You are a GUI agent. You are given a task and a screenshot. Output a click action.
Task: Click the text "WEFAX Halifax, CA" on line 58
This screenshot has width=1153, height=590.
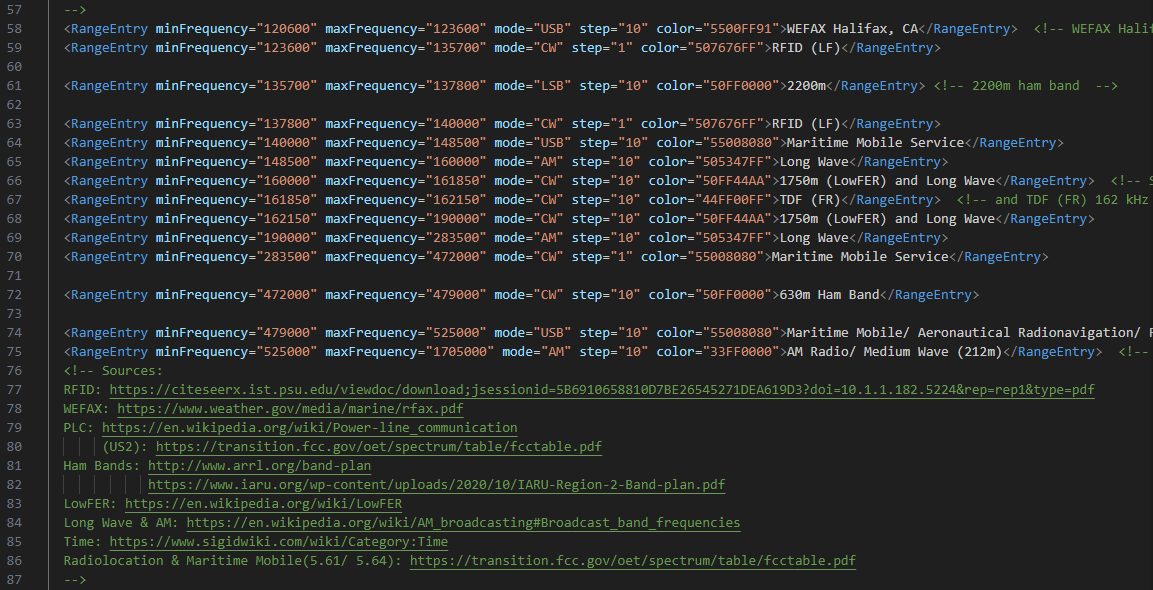pos(852,29)
